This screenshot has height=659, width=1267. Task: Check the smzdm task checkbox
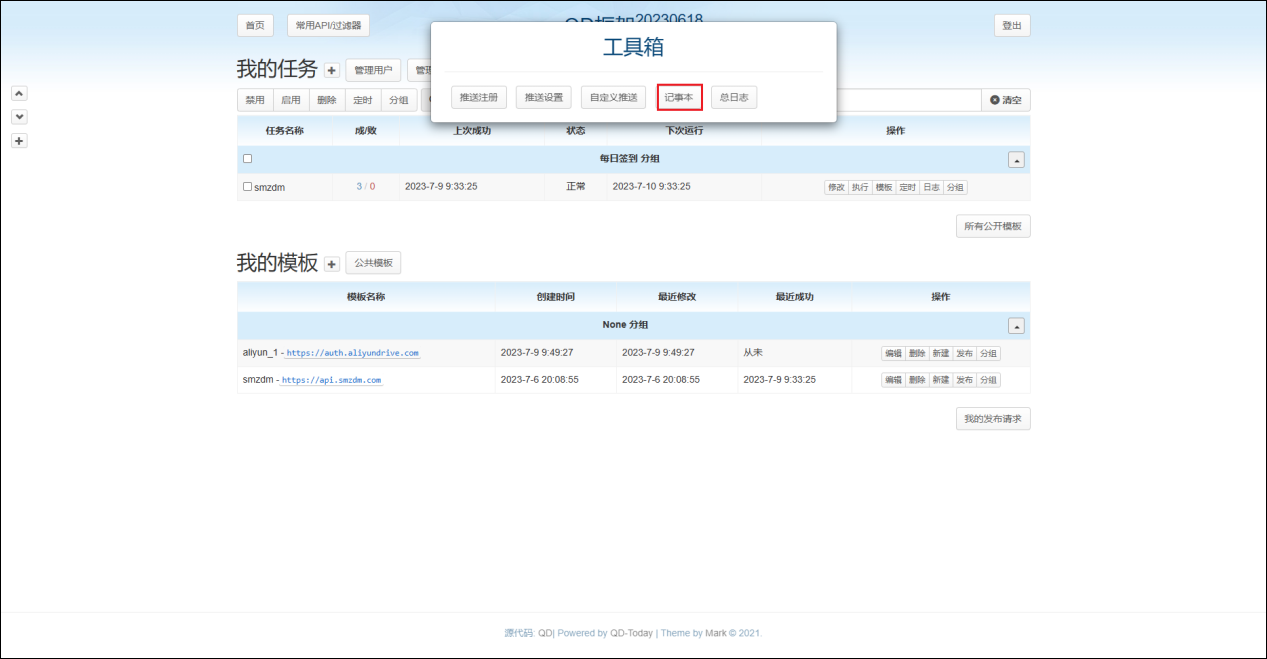point(248,187)
